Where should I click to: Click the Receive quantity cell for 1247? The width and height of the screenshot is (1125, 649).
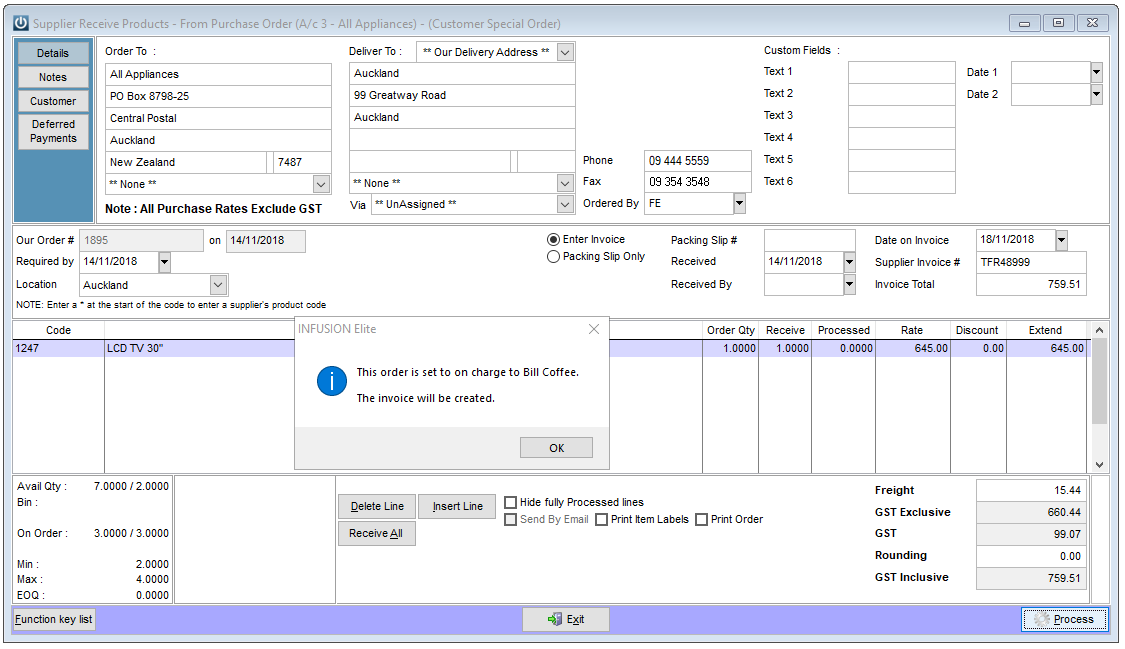pos(785,349)
